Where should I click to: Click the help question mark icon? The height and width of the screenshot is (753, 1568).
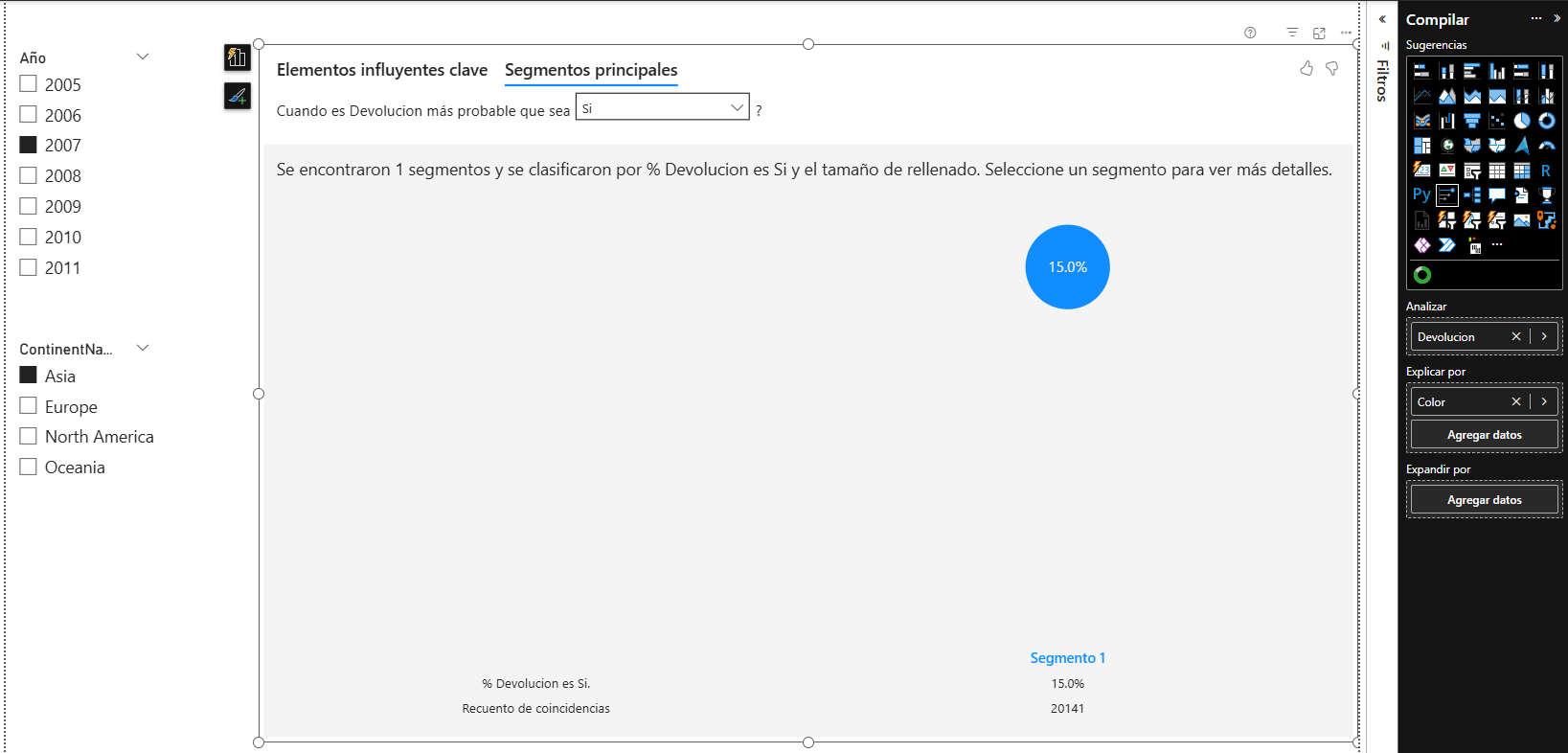pos(1250,34)
